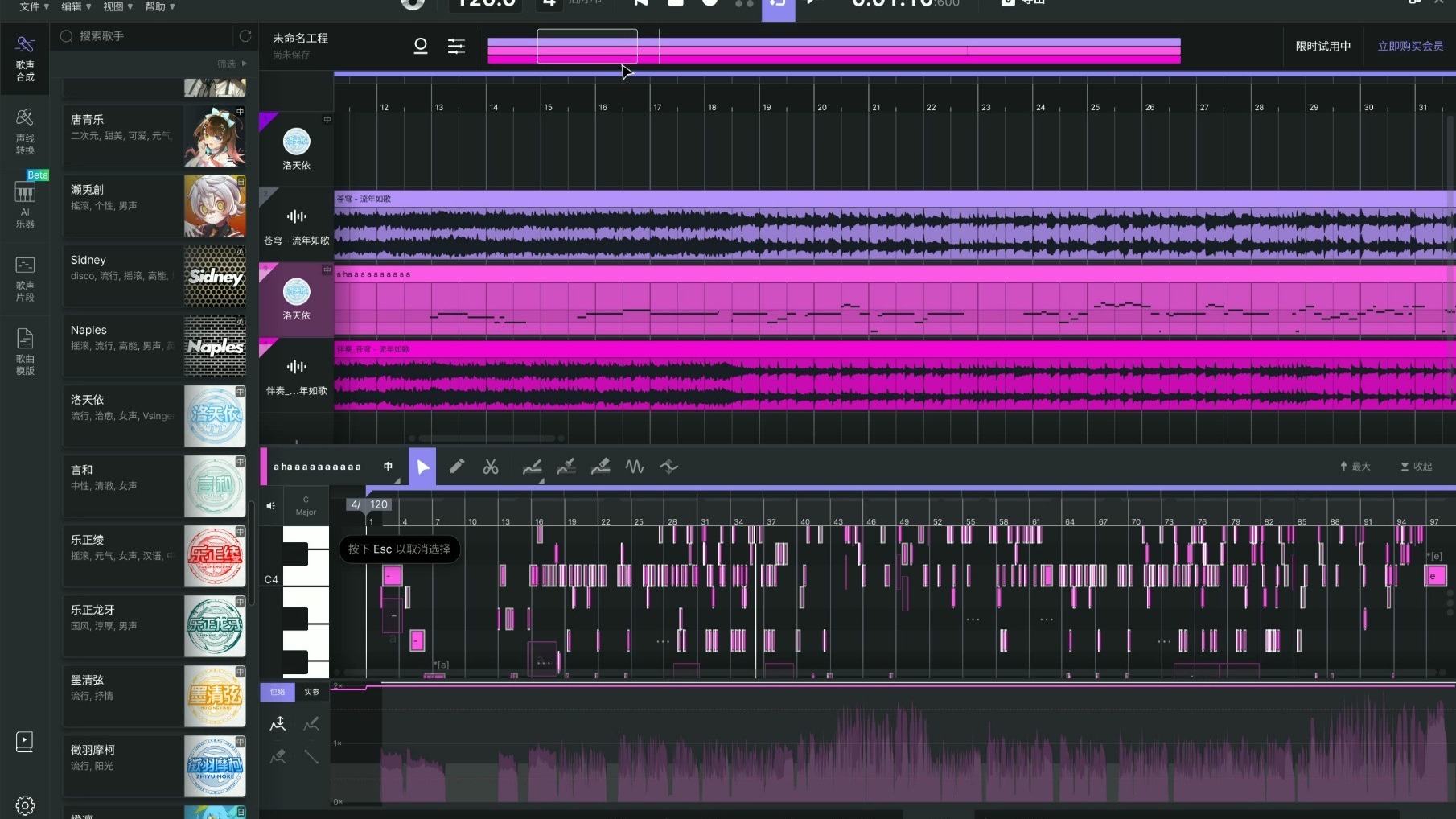Open settings gear in left sidebar

coord(25,805)
